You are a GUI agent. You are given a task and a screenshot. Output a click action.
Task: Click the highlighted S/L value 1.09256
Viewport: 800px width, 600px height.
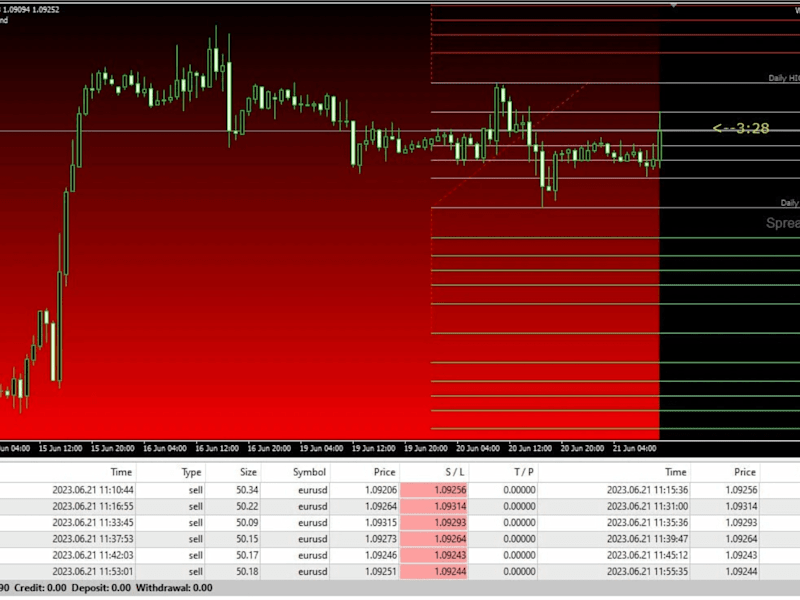coord(434,490)
